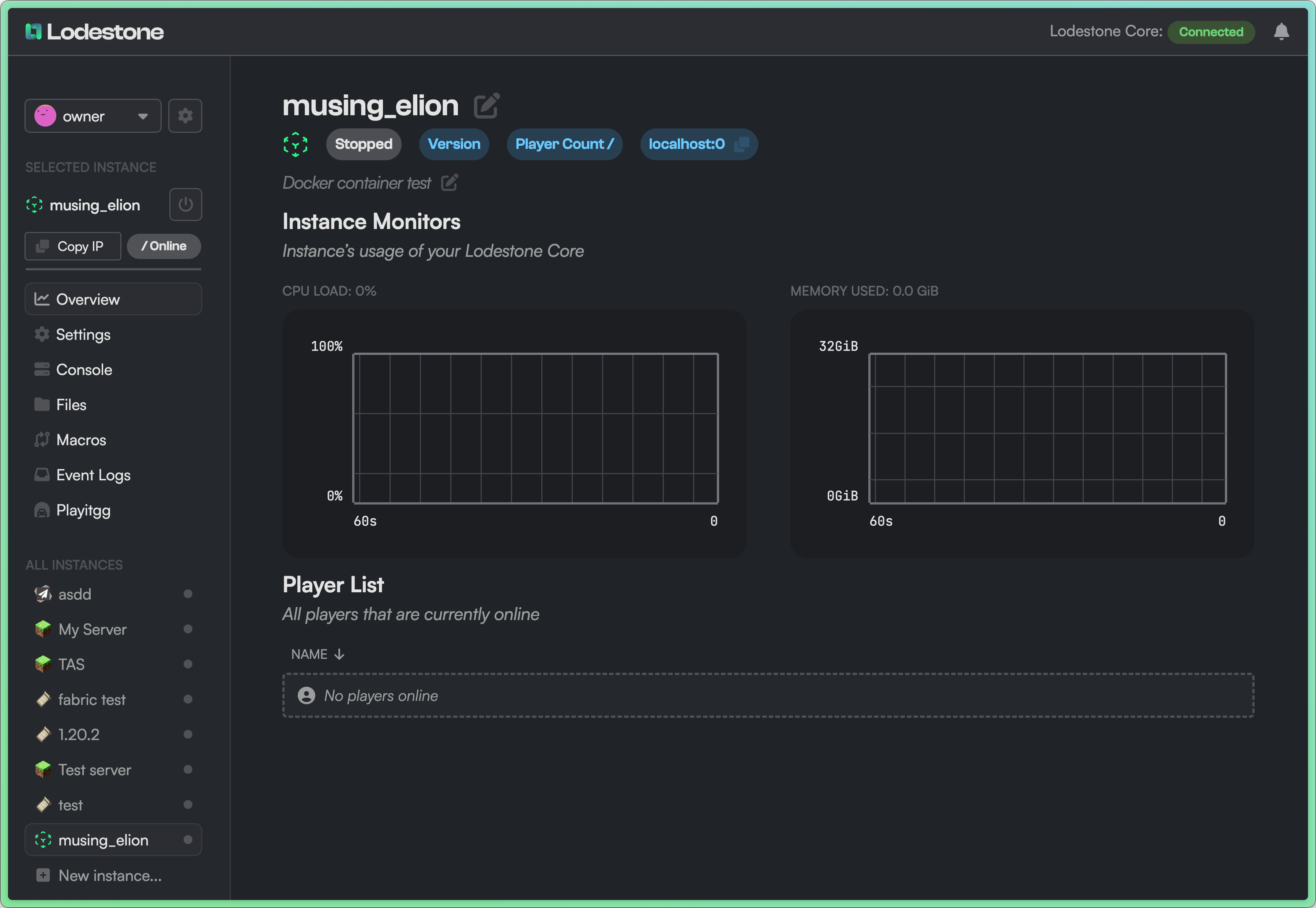Image resolution: width=1316 pixels, height=908 pixels.
Task: Click the Settings gear icon in sidebar
Action: point(42,334)
